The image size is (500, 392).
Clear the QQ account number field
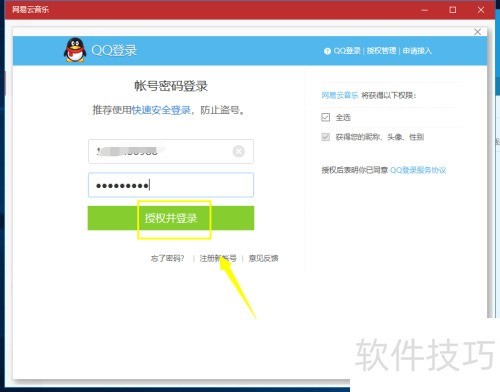[x=239, y=151]
